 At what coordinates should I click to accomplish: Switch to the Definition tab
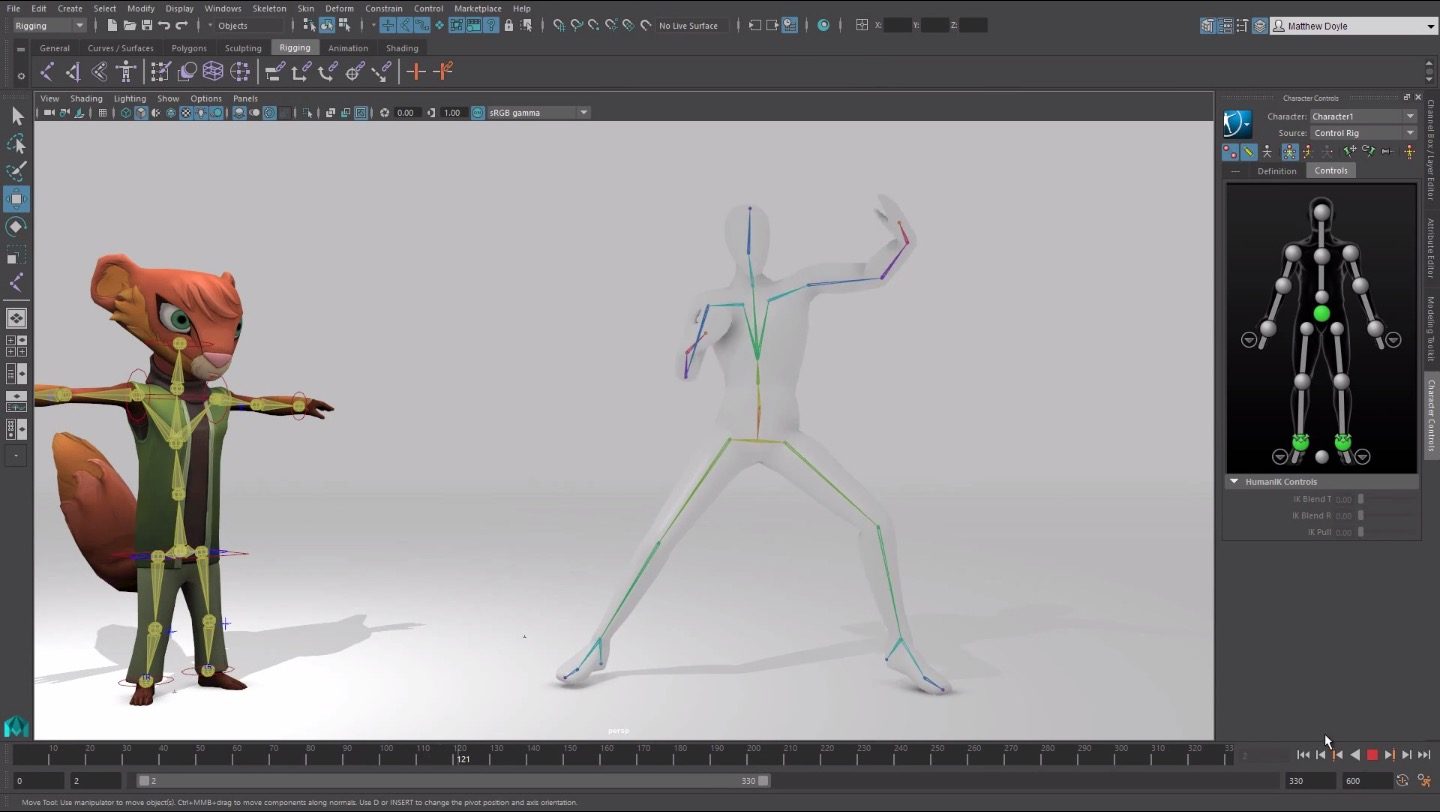pyautogui.click(x=1276, y=171)
